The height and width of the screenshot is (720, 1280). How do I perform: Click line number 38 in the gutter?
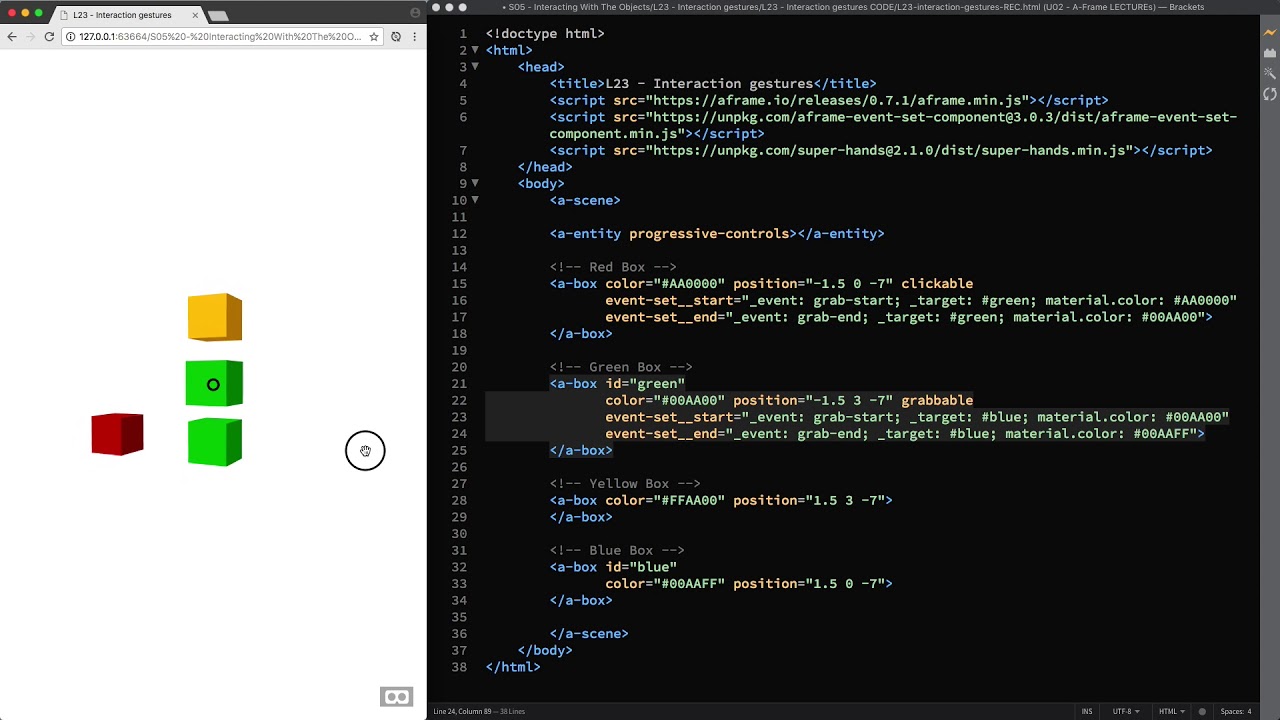coord(459,667)
